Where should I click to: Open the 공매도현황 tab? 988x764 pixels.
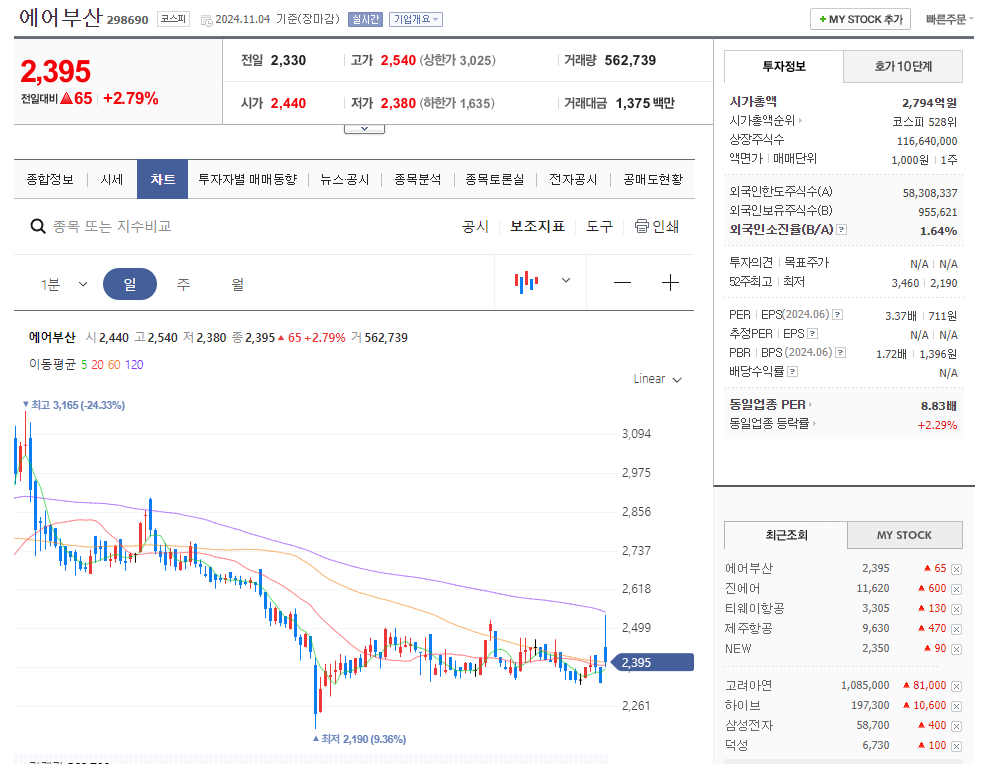point(653,180)
